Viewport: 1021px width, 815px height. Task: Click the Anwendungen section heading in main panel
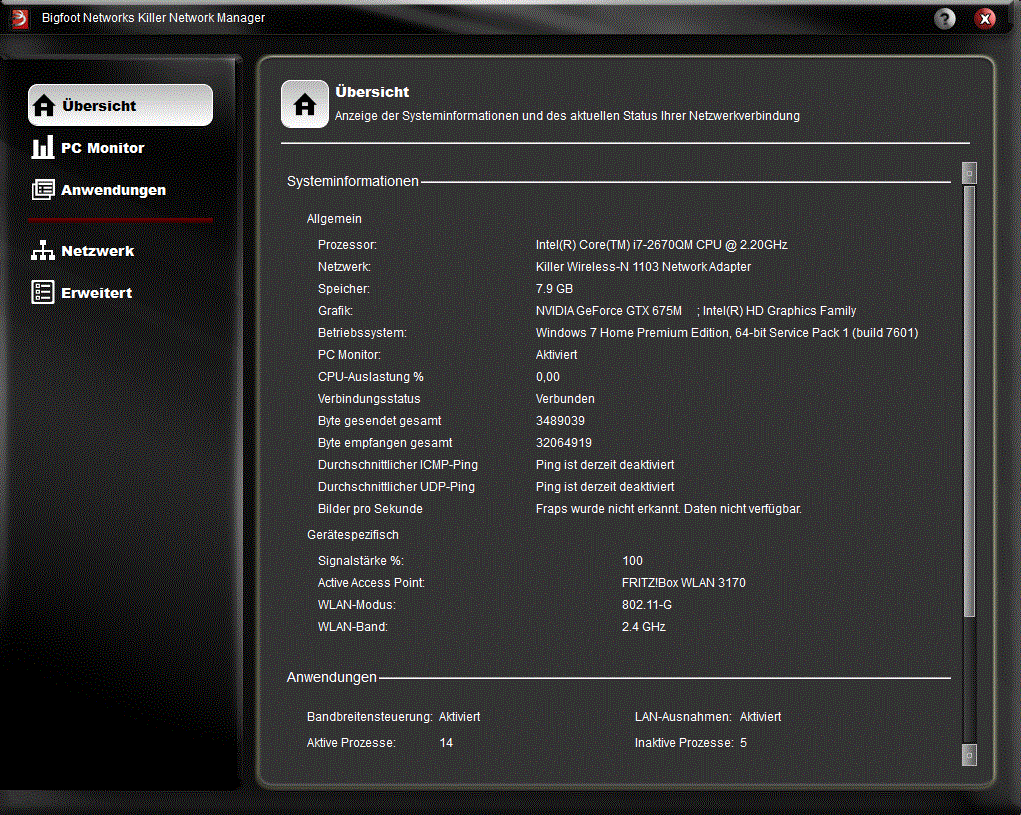click(x=331, y=678)
